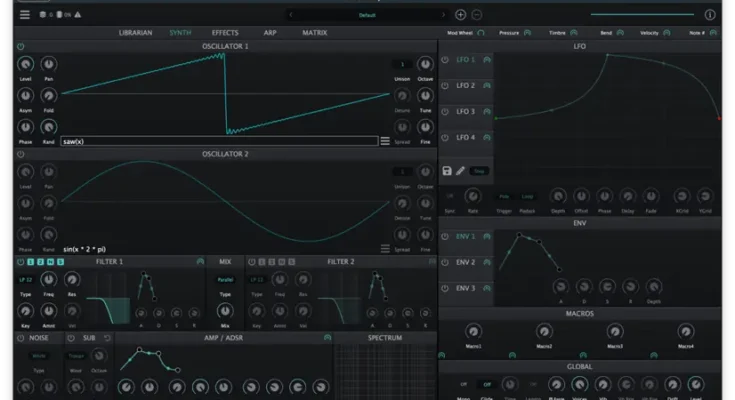
Task: Open Sub wave Triangle dropdown
Action: tap(76, 356)
